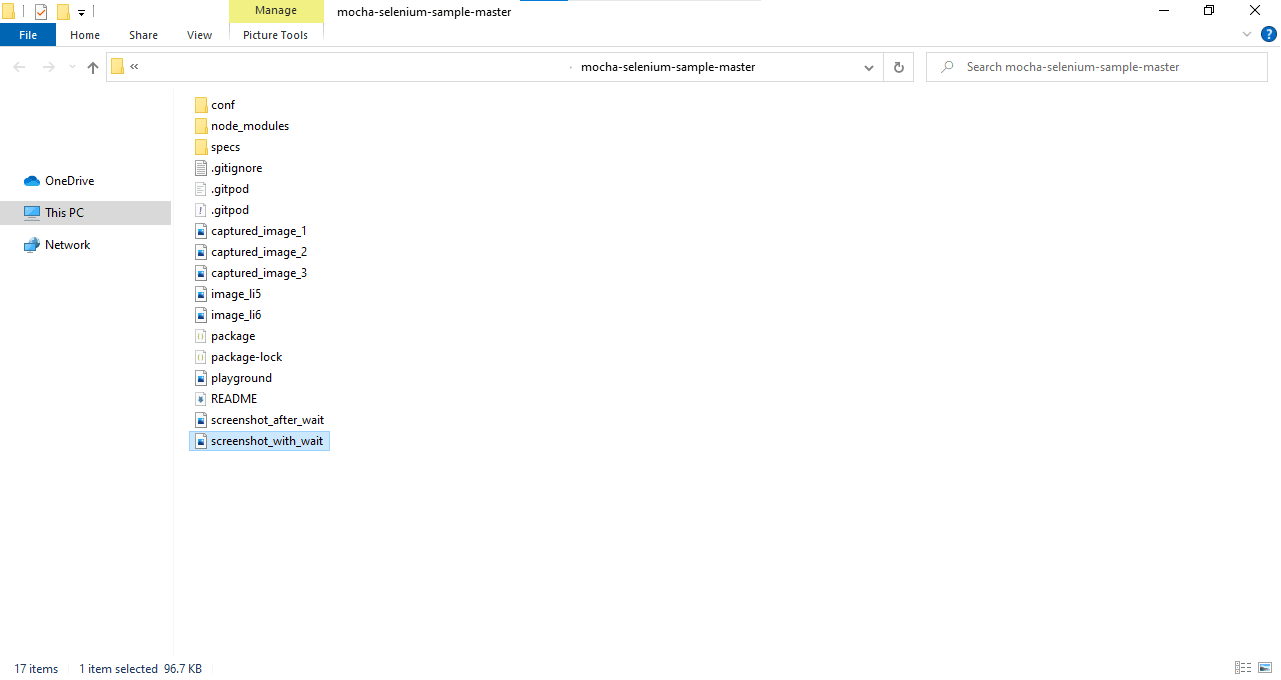Viewport: 1281px width, 680px height.
Task: Click the New Folder quick access icon
Action: [x=62, y=11]
